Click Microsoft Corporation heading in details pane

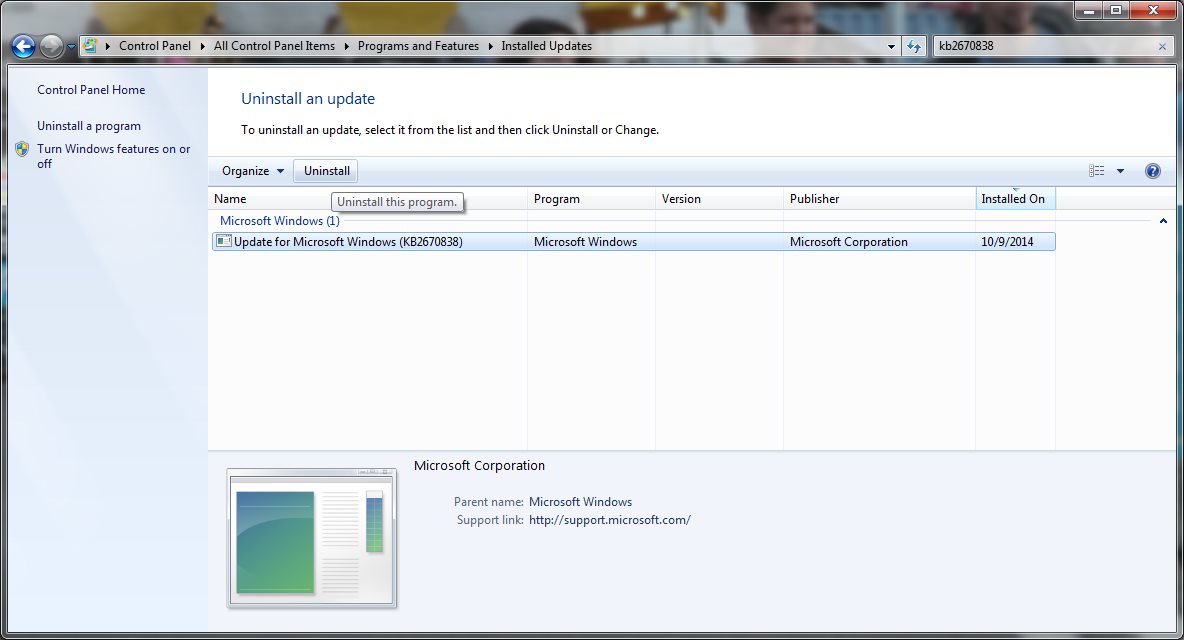(479, 466)
